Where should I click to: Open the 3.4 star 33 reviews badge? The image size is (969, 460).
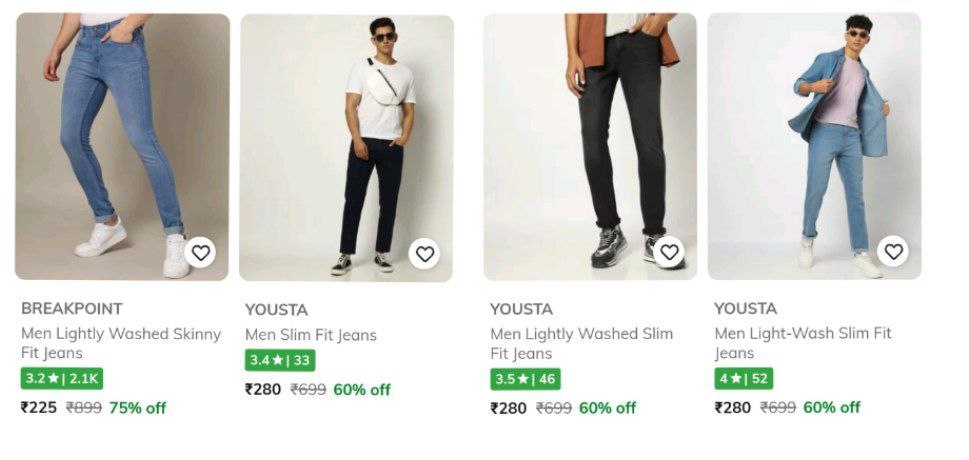280,360
